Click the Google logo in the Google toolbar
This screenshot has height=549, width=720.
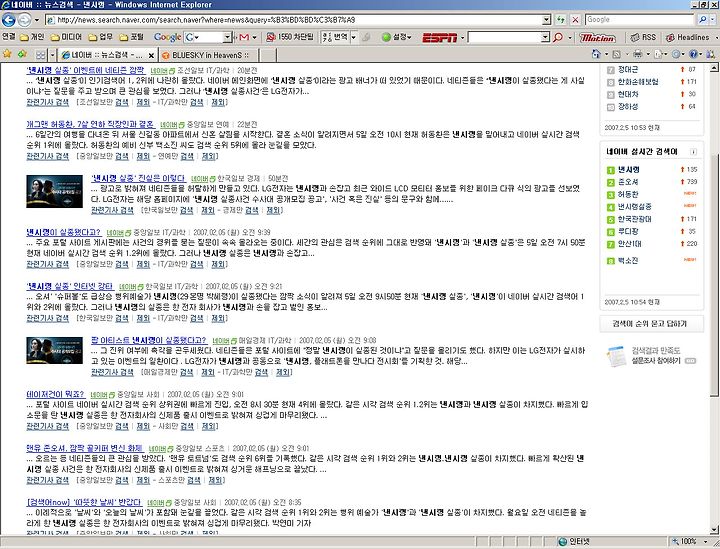pyautogui.click(x=167, y=37)
